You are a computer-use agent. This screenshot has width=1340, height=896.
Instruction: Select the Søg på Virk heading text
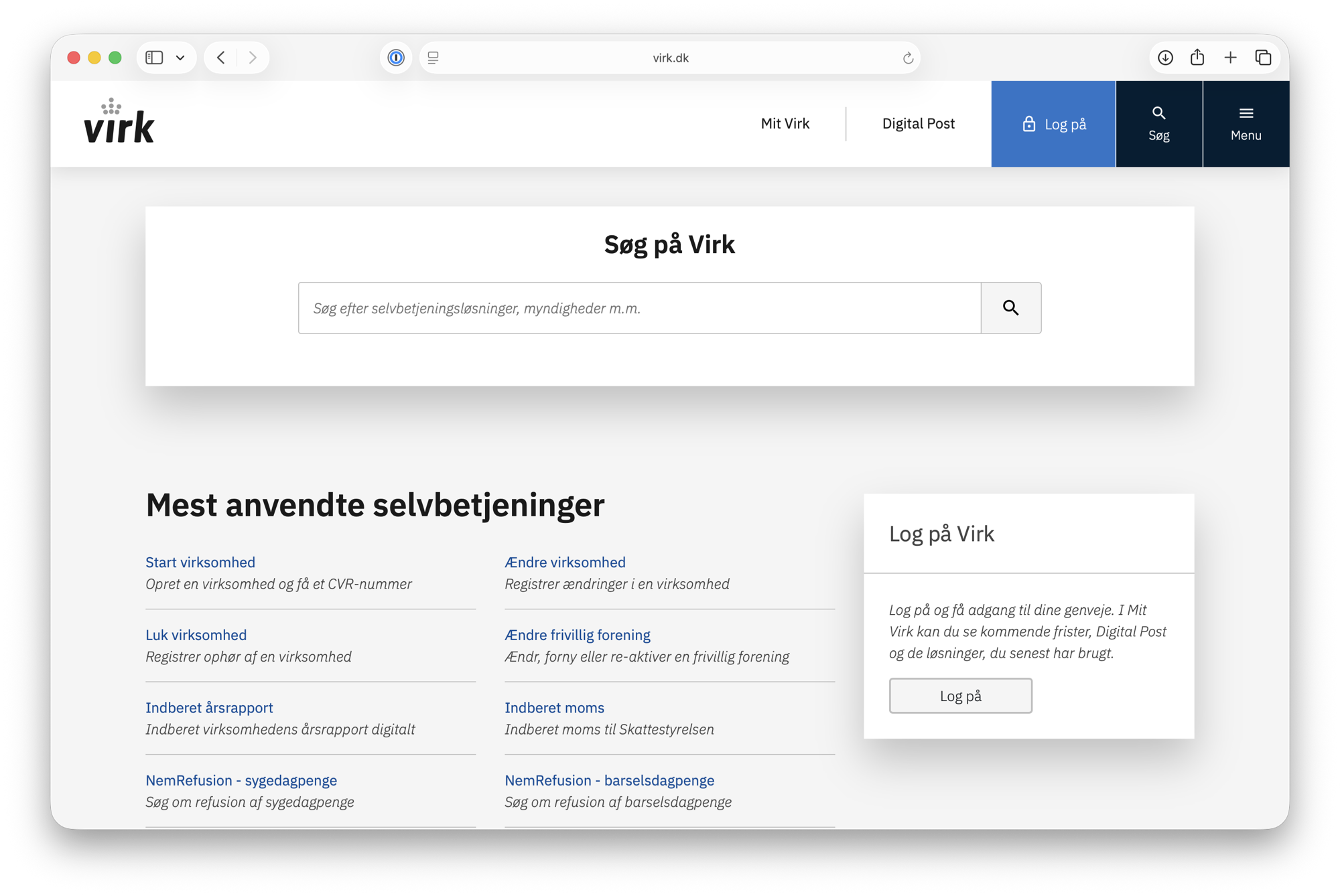(x=669, y=244)
